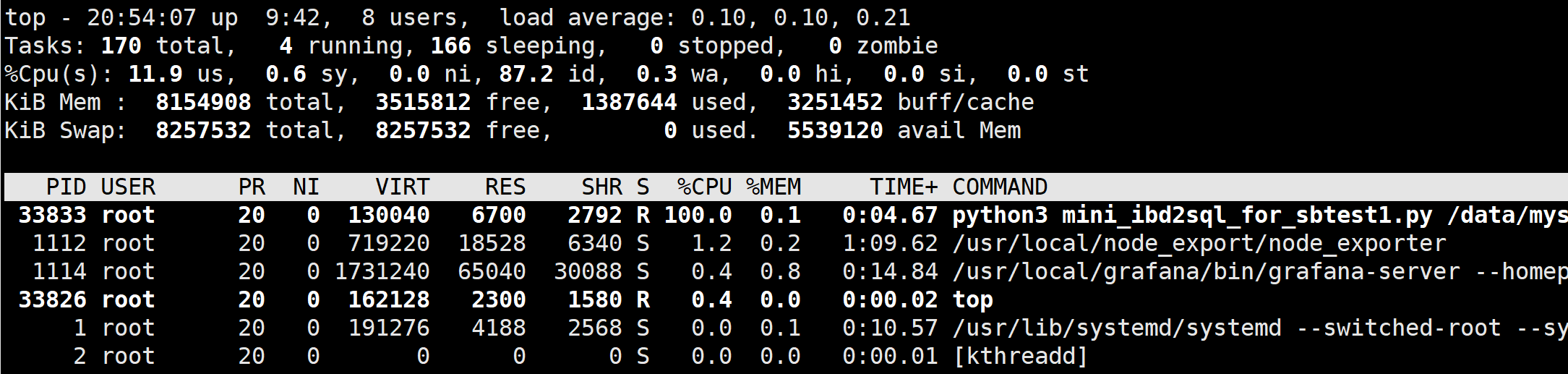The image size is (1568, 374).
Task: Click the USER column header
Action: pyautogui.click(x=128, y=187)
